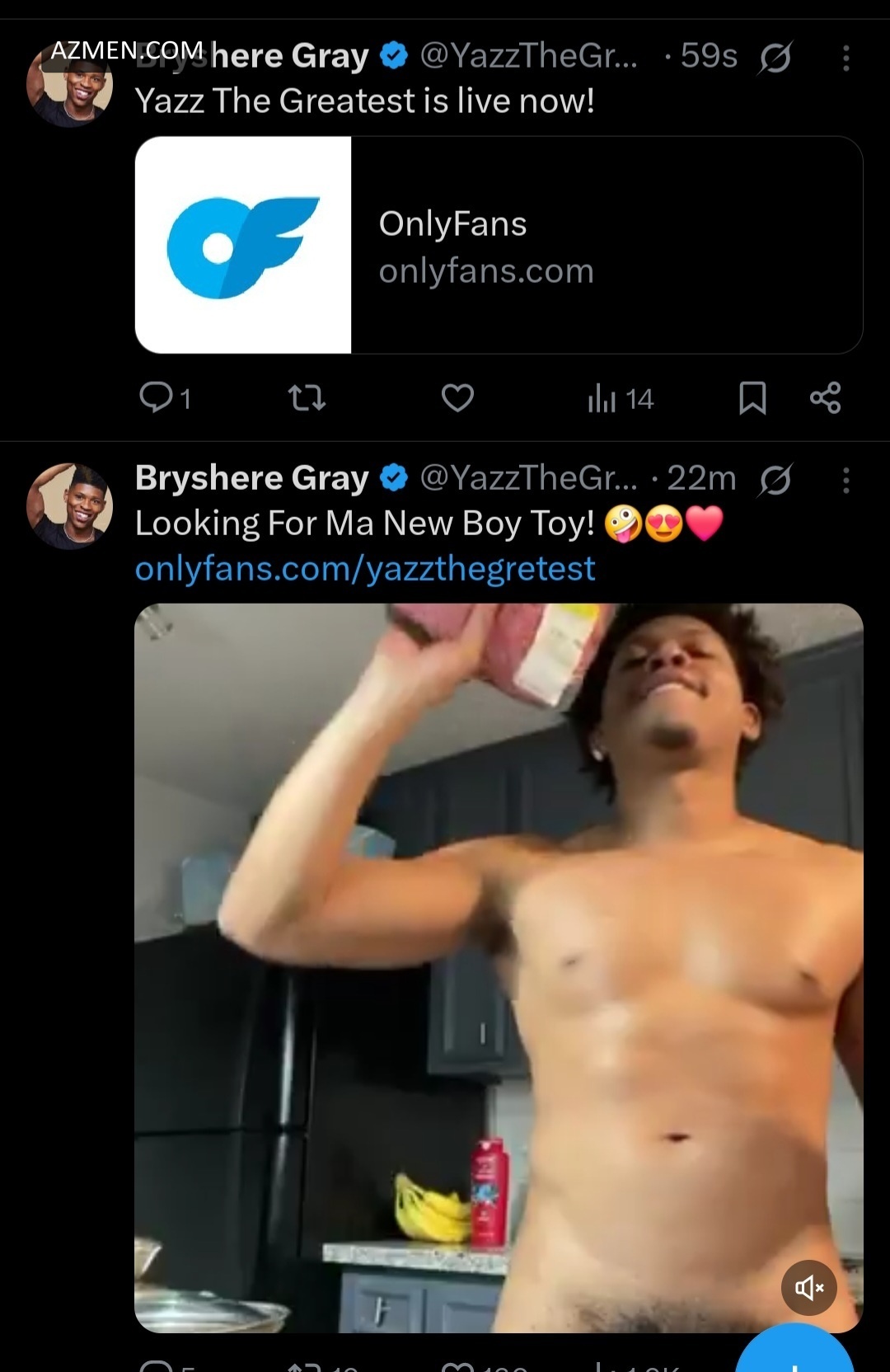Repost the 'Yazz The Greatest is live' post

point(307,398)
